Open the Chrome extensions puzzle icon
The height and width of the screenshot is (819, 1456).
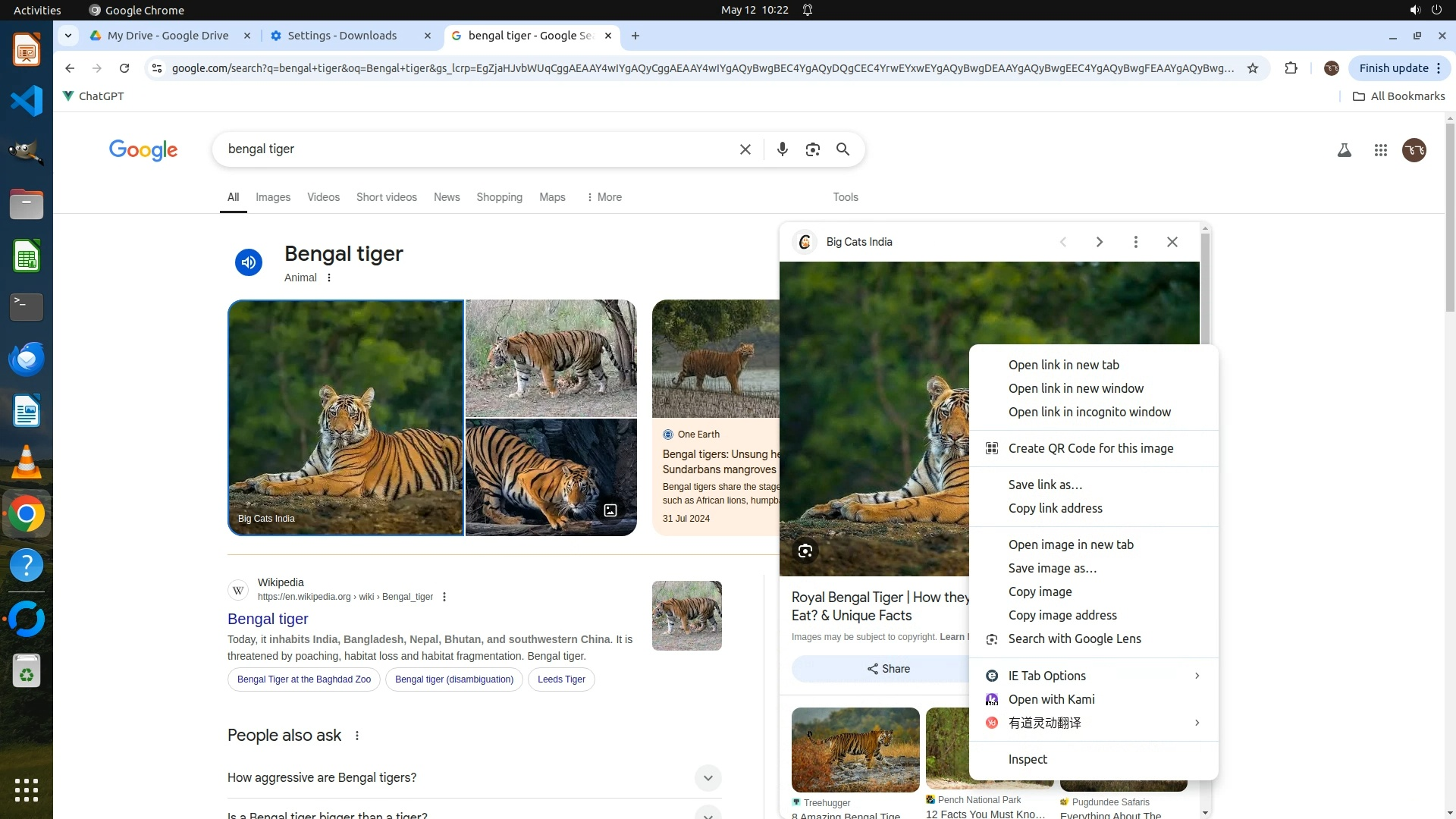point(1291,68)
